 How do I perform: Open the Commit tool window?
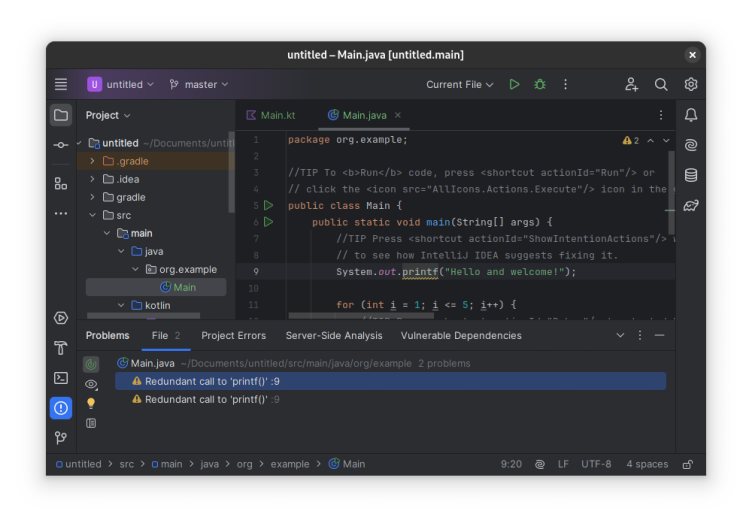click(61, 144)
